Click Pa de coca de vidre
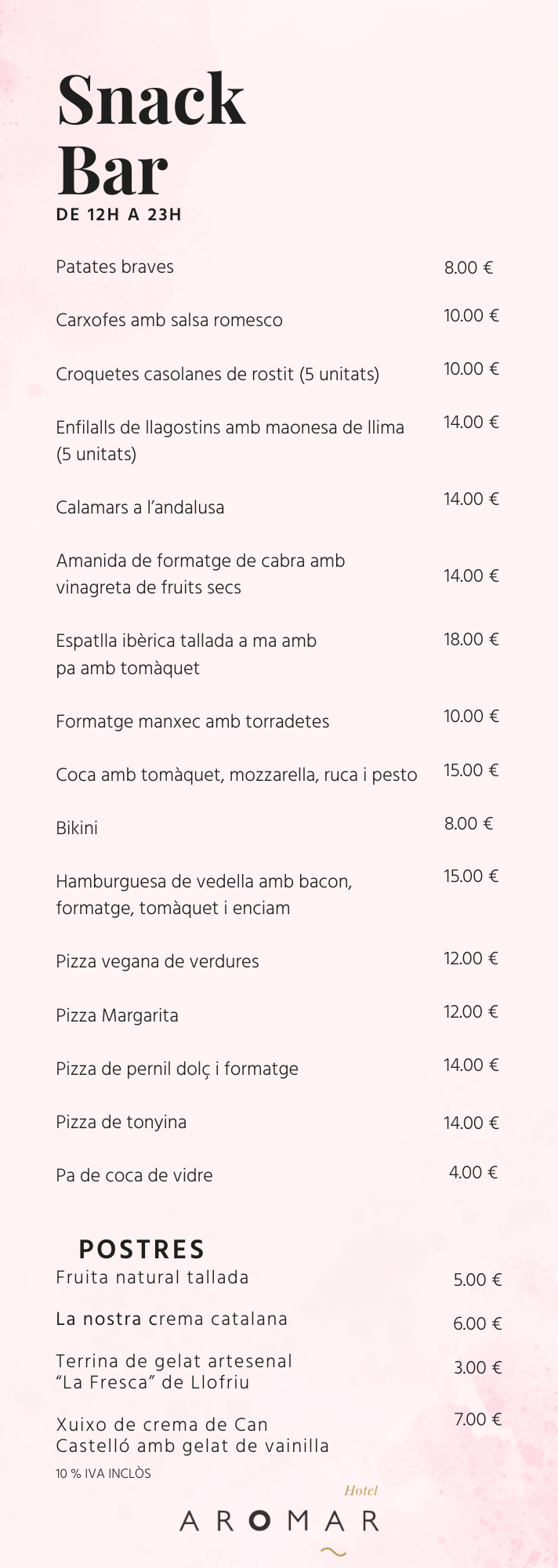 pyautogui.click(x=134, y=1175)
